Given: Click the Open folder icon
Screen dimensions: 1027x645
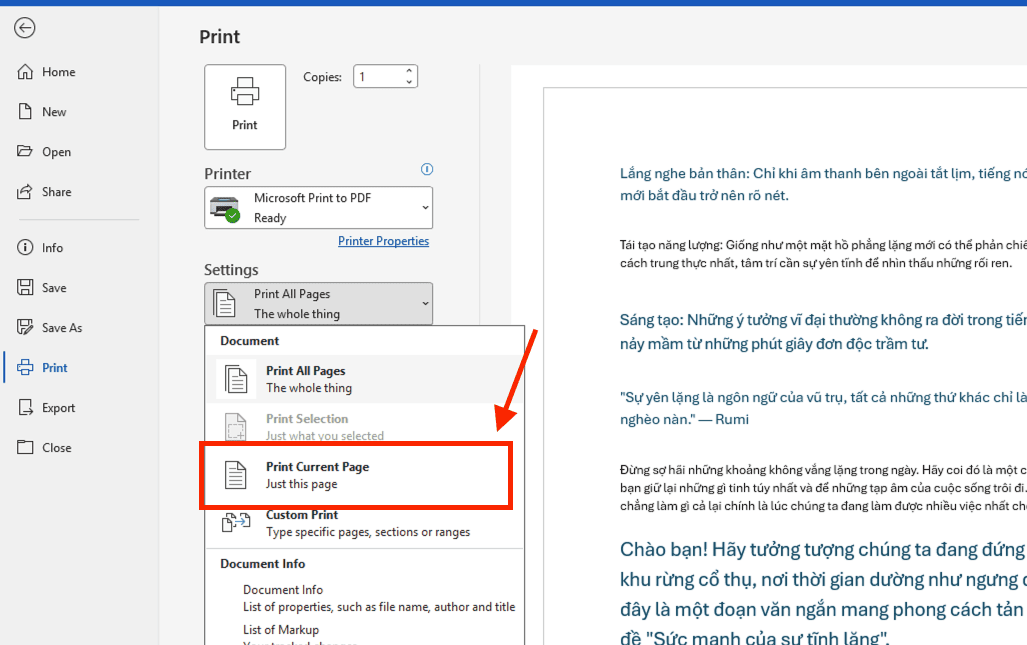Looking at the screenshot, I should click(x=25, y=151).
